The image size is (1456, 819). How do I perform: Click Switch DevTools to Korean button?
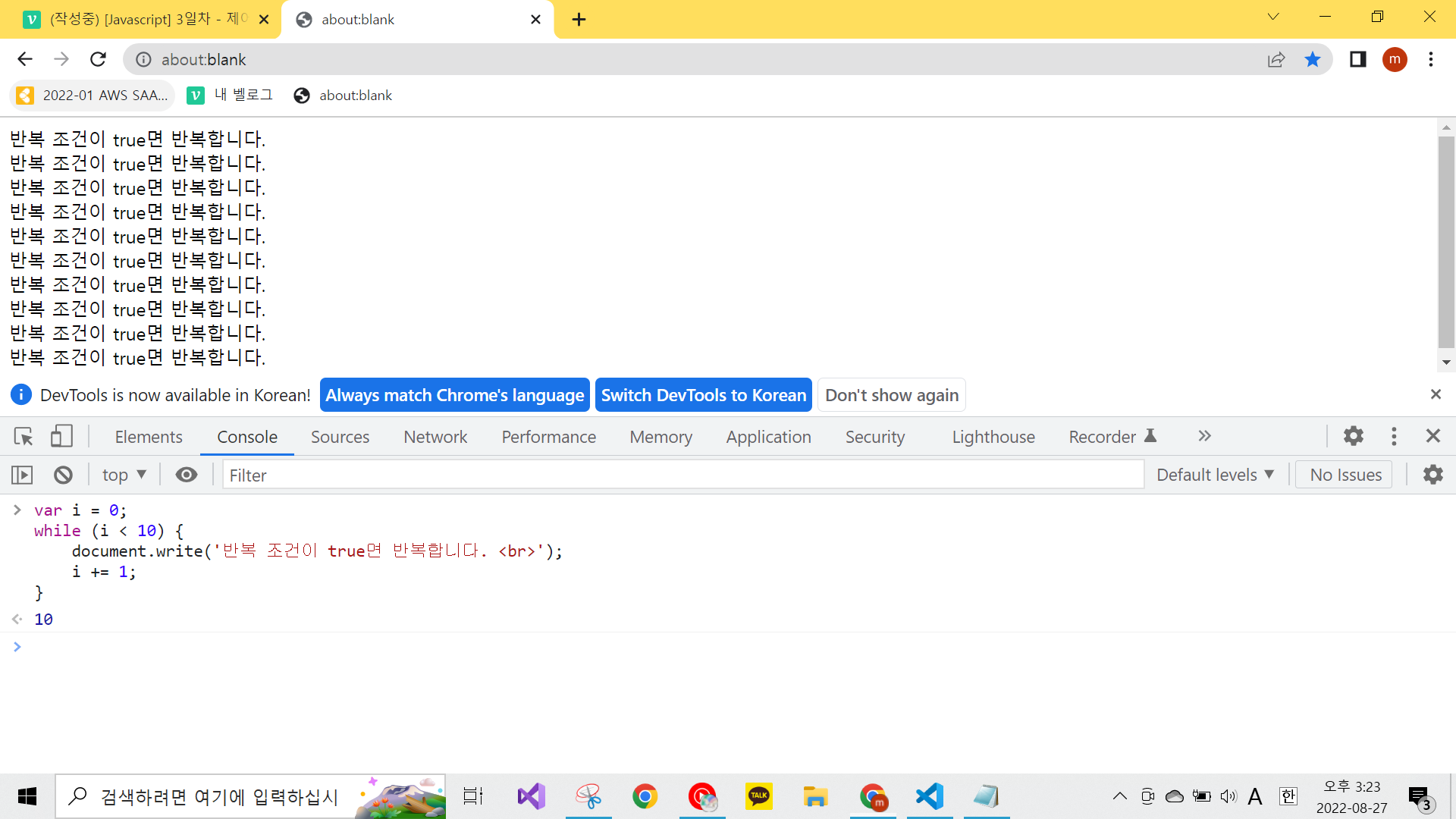(703, 395)
